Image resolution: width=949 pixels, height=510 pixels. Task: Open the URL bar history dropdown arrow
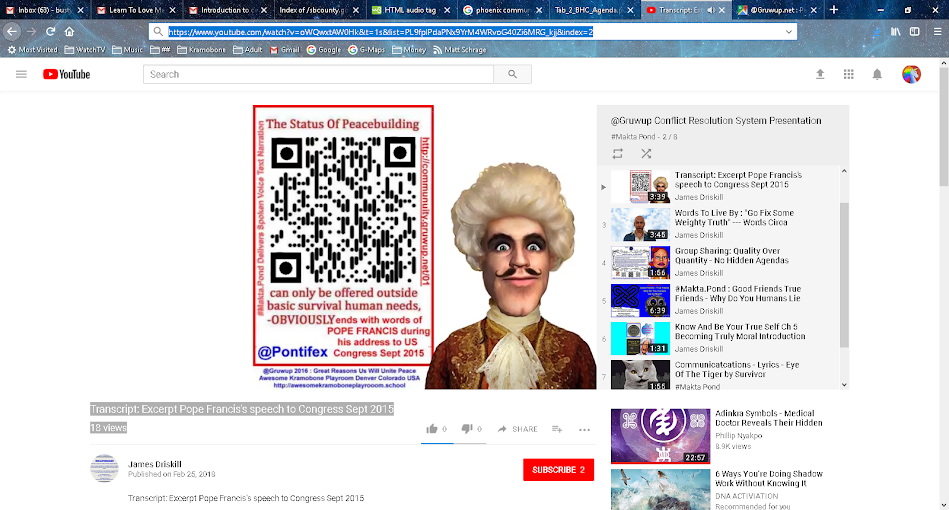[x=789, y=31]
